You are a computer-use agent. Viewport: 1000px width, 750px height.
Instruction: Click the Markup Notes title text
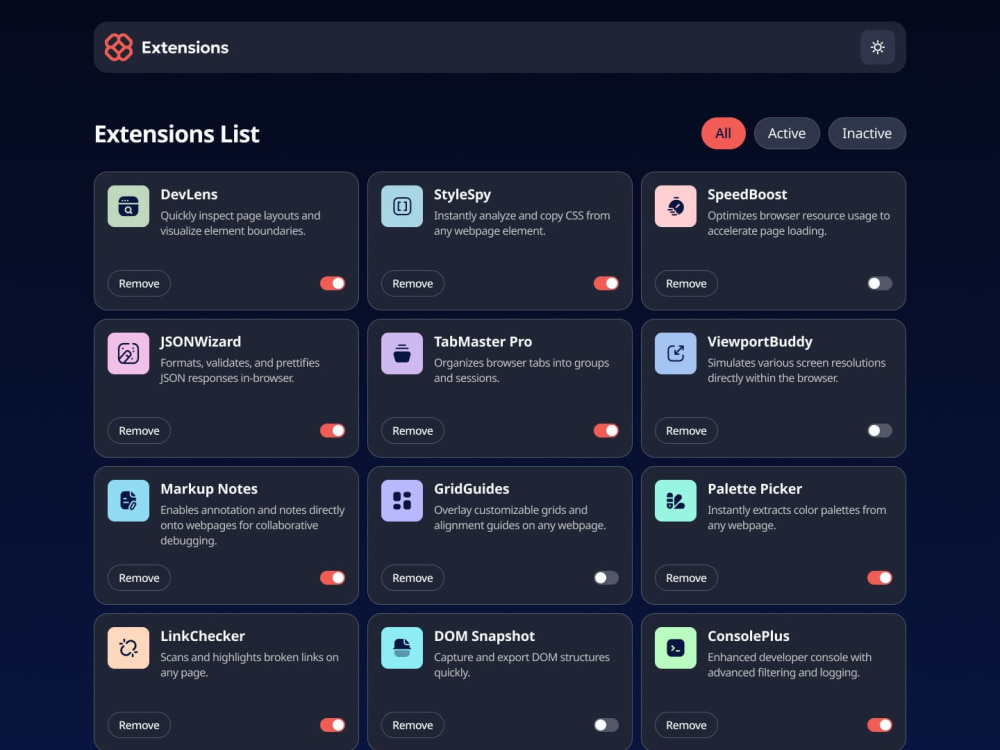tap(209, 489)
